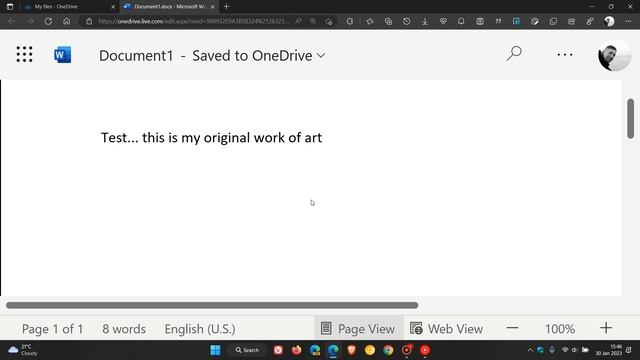Open the clock showing 30 Jan 2023
This screenshot has height=360, width=640.
point(609,350)
